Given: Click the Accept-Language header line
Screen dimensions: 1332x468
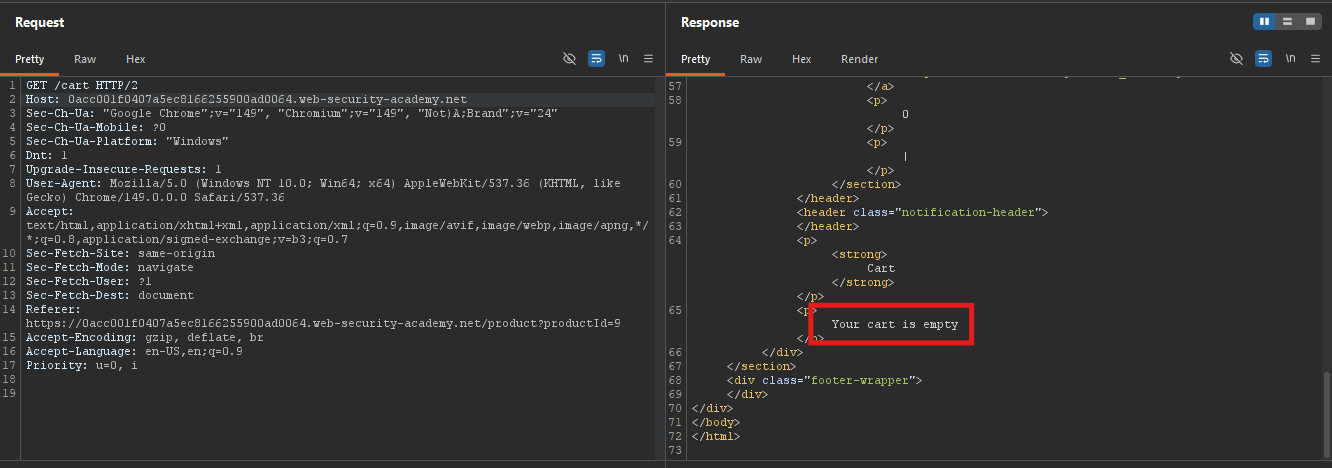Looking at the screenshot, I should [x=134, y=352].
